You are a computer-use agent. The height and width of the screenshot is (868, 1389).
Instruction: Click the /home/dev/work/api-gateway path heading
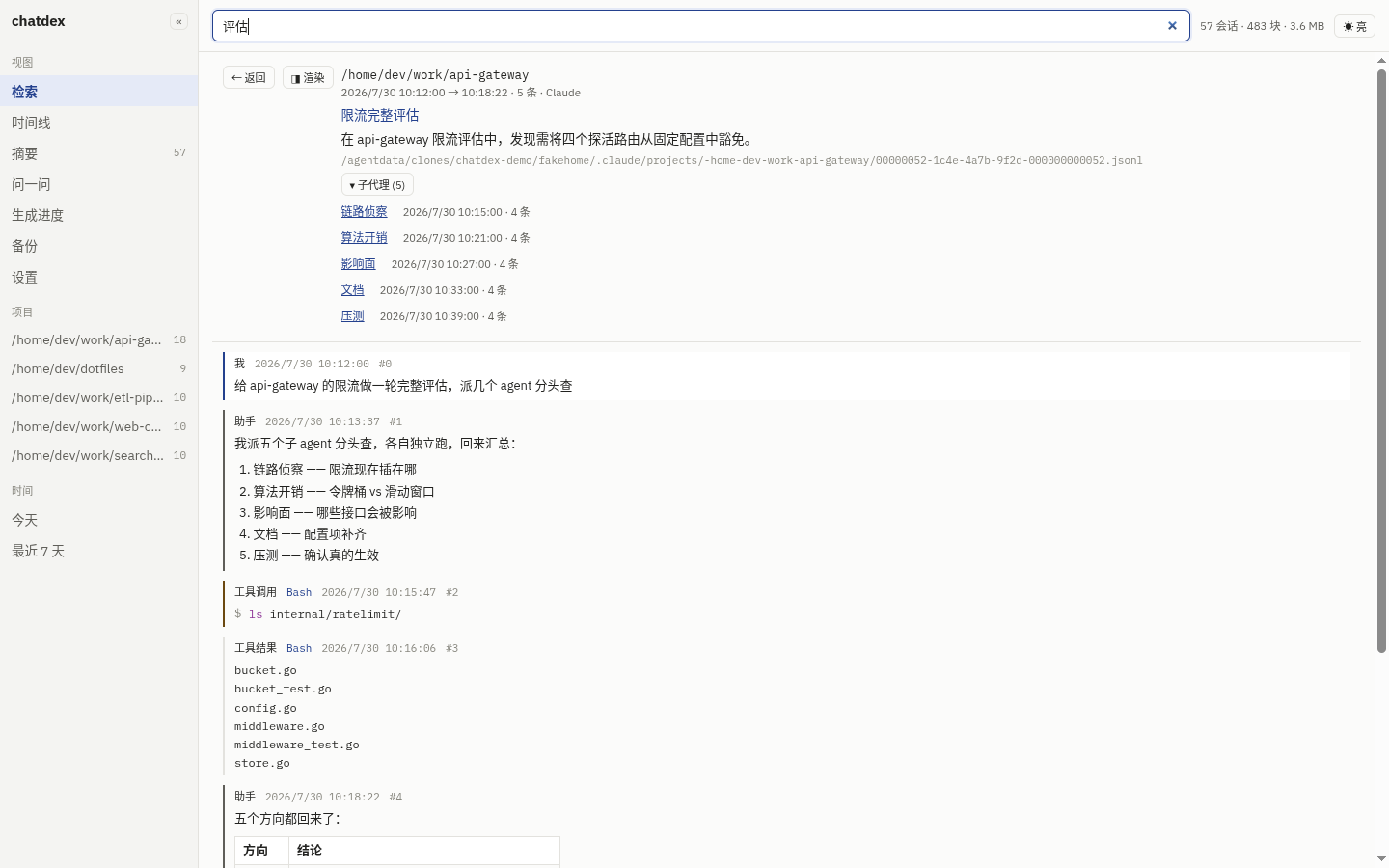pyautogui.click(x=435, y=74)
